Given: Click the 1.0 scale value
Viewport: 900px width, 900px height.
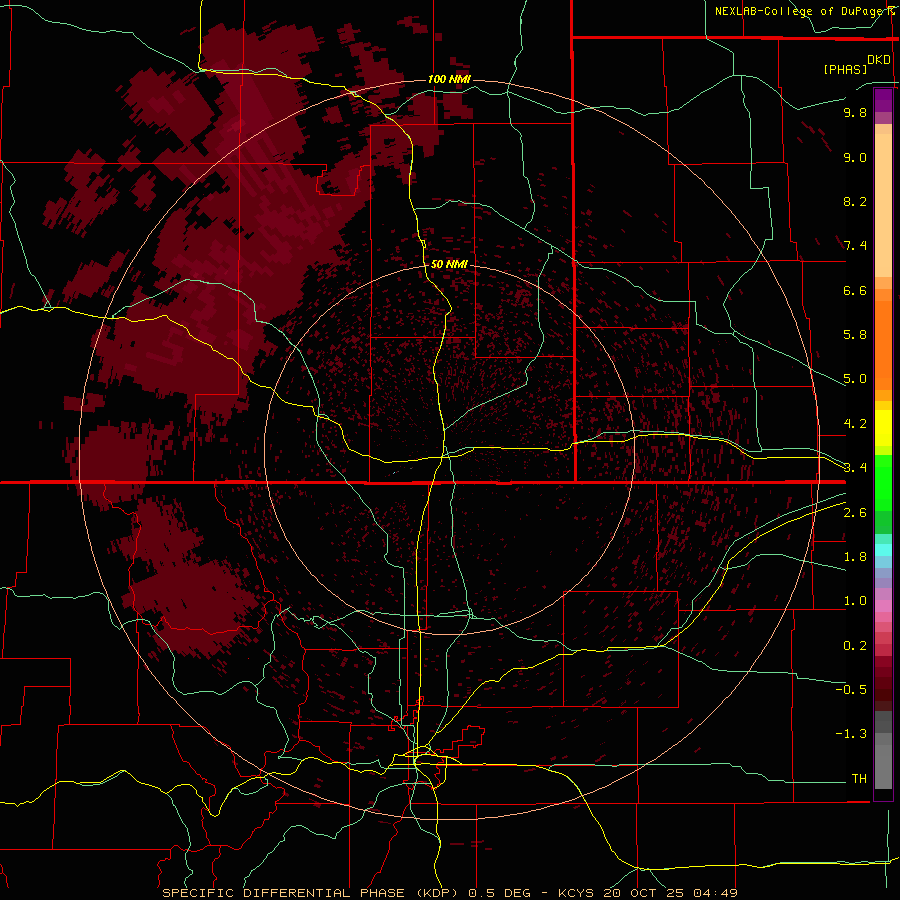Looking at the screenshot, I should [x=855, y=601].
